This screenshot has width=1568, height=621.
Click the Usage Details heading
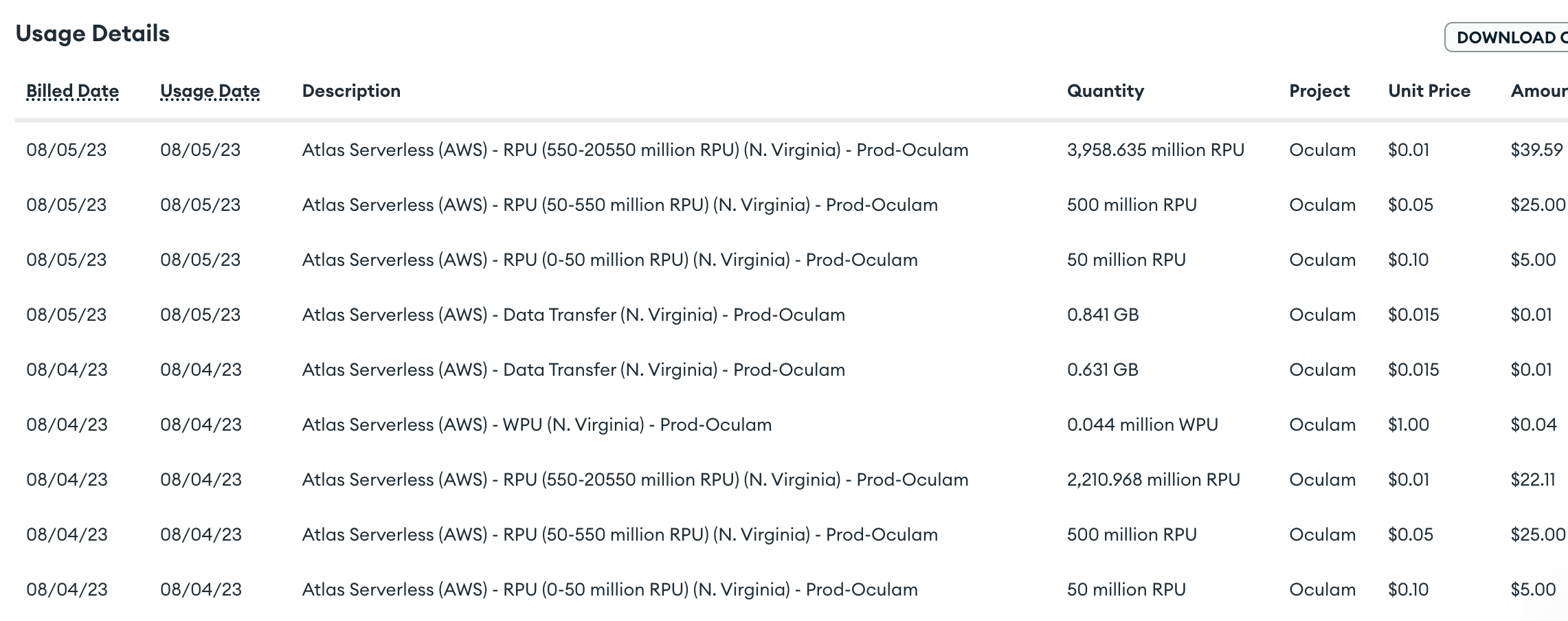pos(92,34)
